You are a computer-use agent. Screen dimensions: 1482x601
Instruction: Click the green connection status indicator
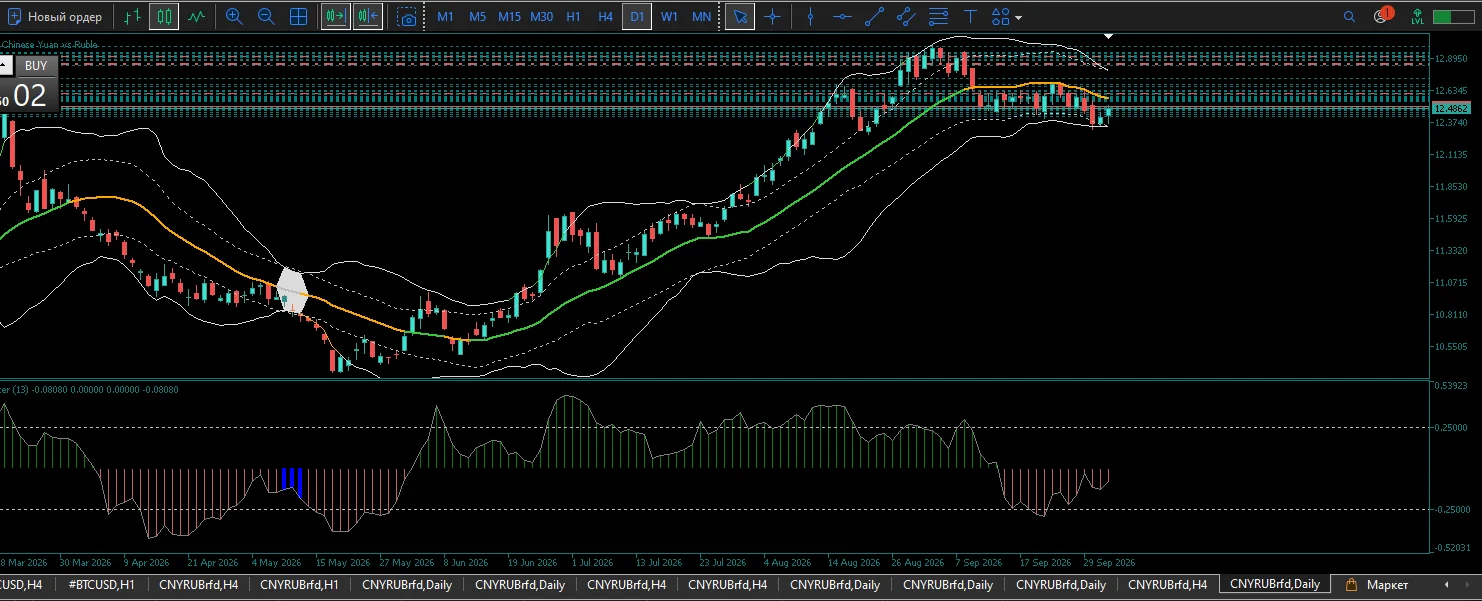click(1454, 17)
